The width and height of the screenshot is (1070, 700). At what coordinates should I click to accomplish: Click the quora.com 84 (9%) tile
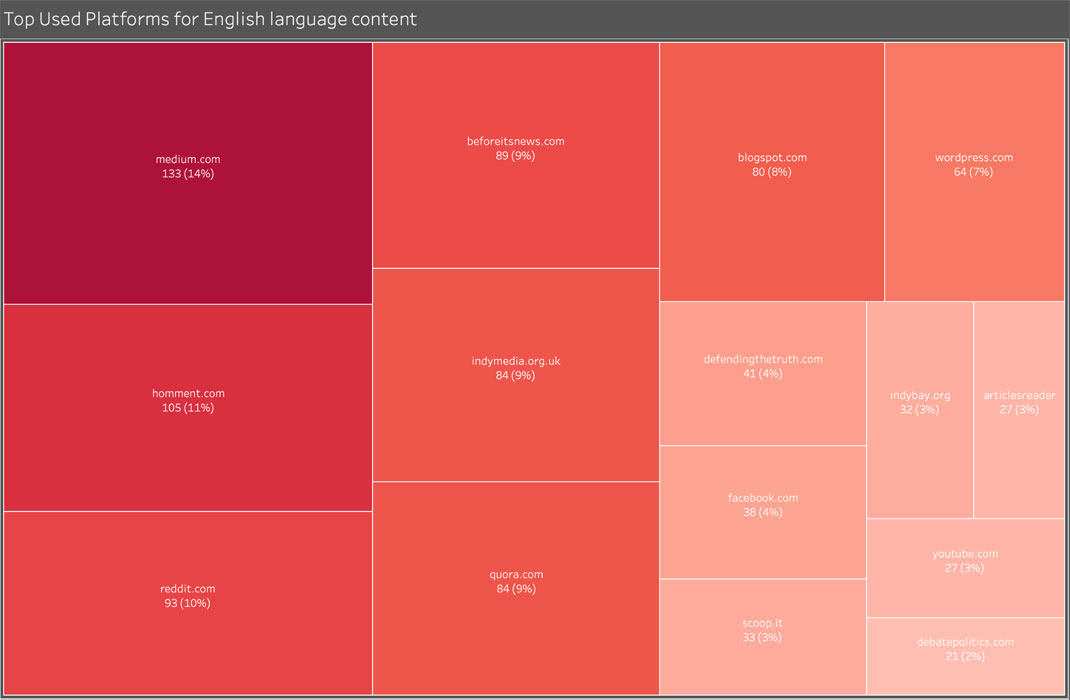516,588
